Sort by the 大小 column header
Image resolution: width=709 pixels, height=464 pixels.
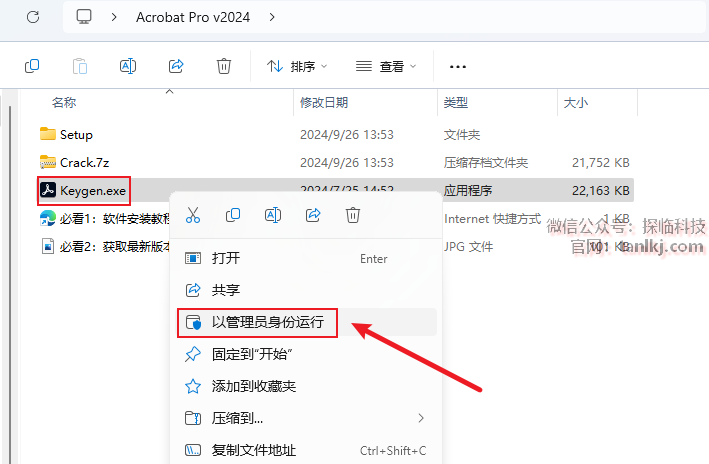click(x=576, y=103)
